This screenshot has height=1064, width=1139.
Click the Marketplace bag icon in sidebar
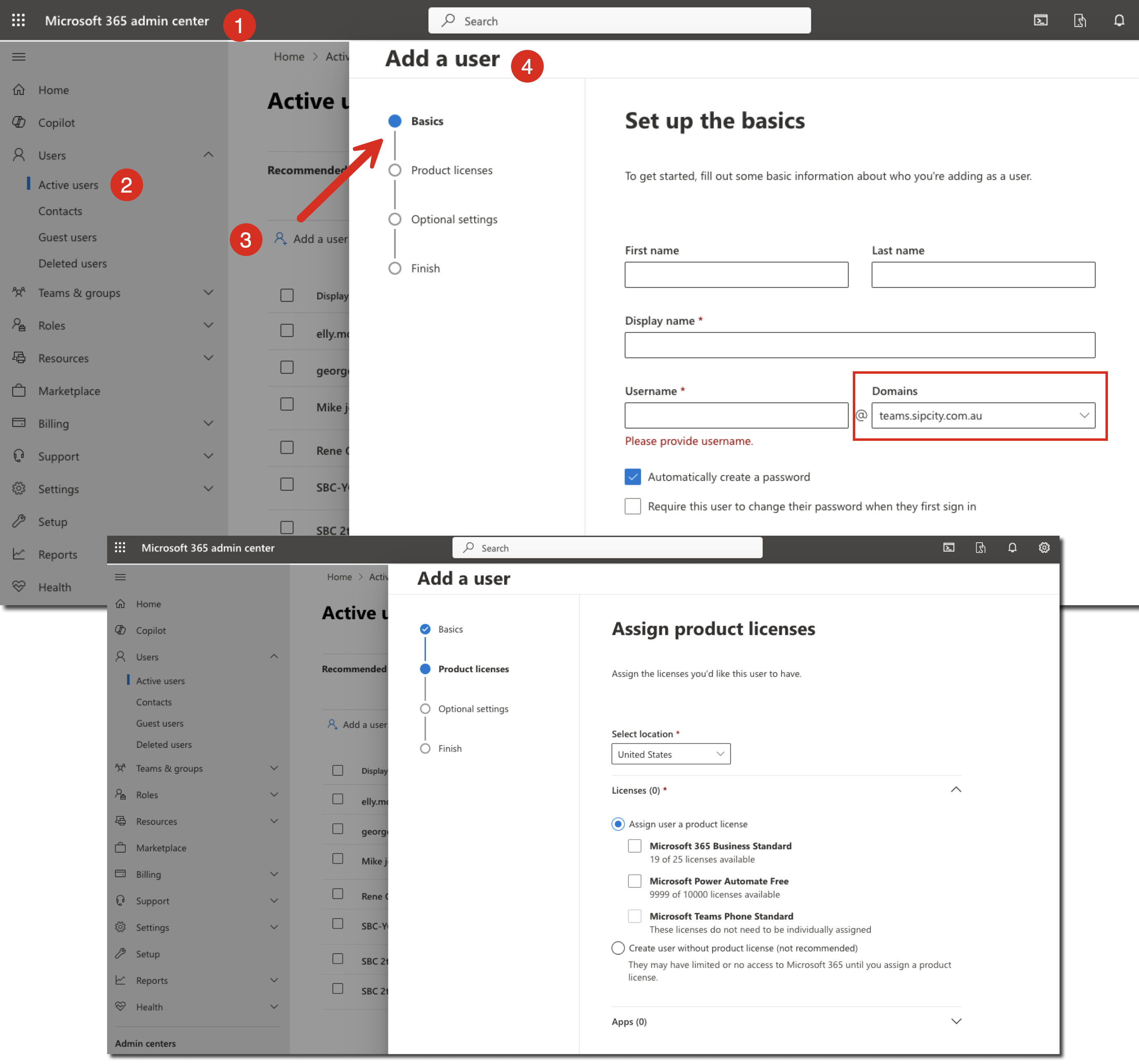point(19,391)
